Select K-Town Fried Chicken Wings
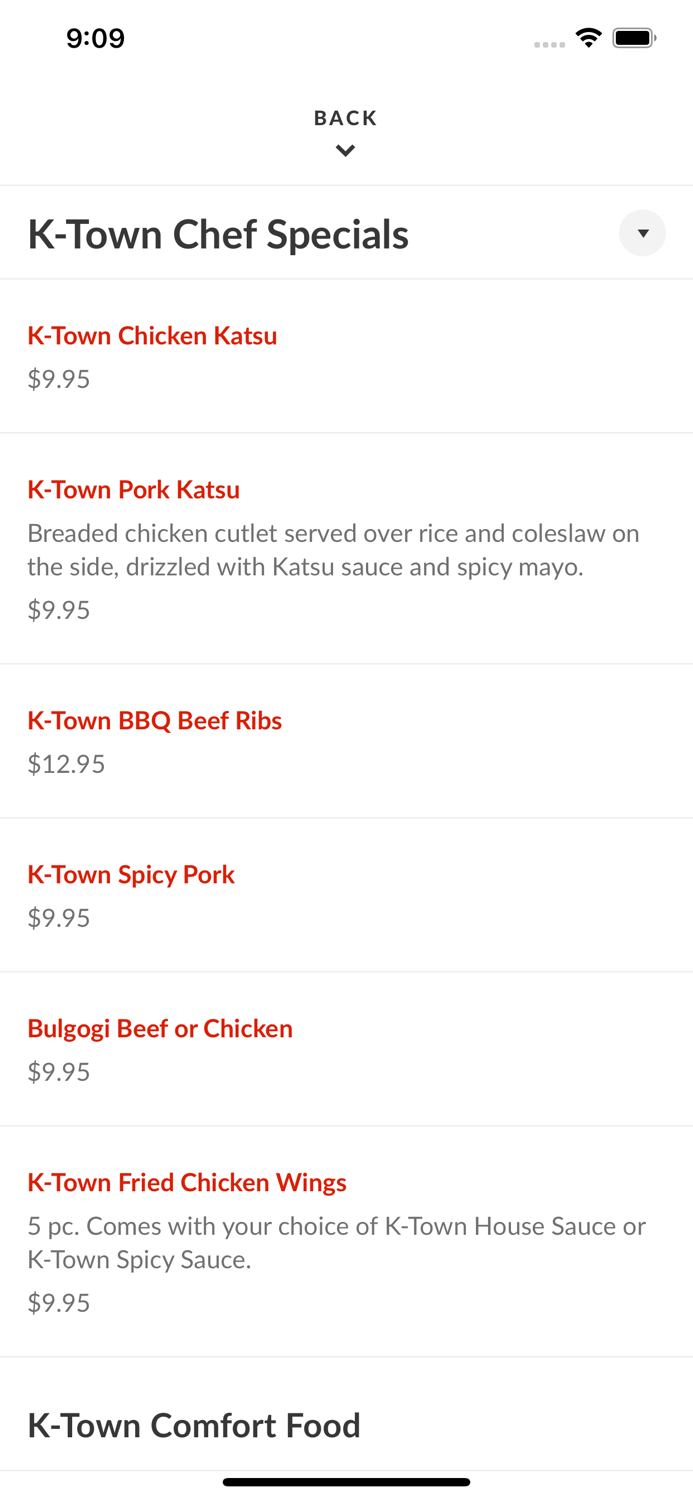Screen dimensions: 693x1500 (x=187, y=1183)
